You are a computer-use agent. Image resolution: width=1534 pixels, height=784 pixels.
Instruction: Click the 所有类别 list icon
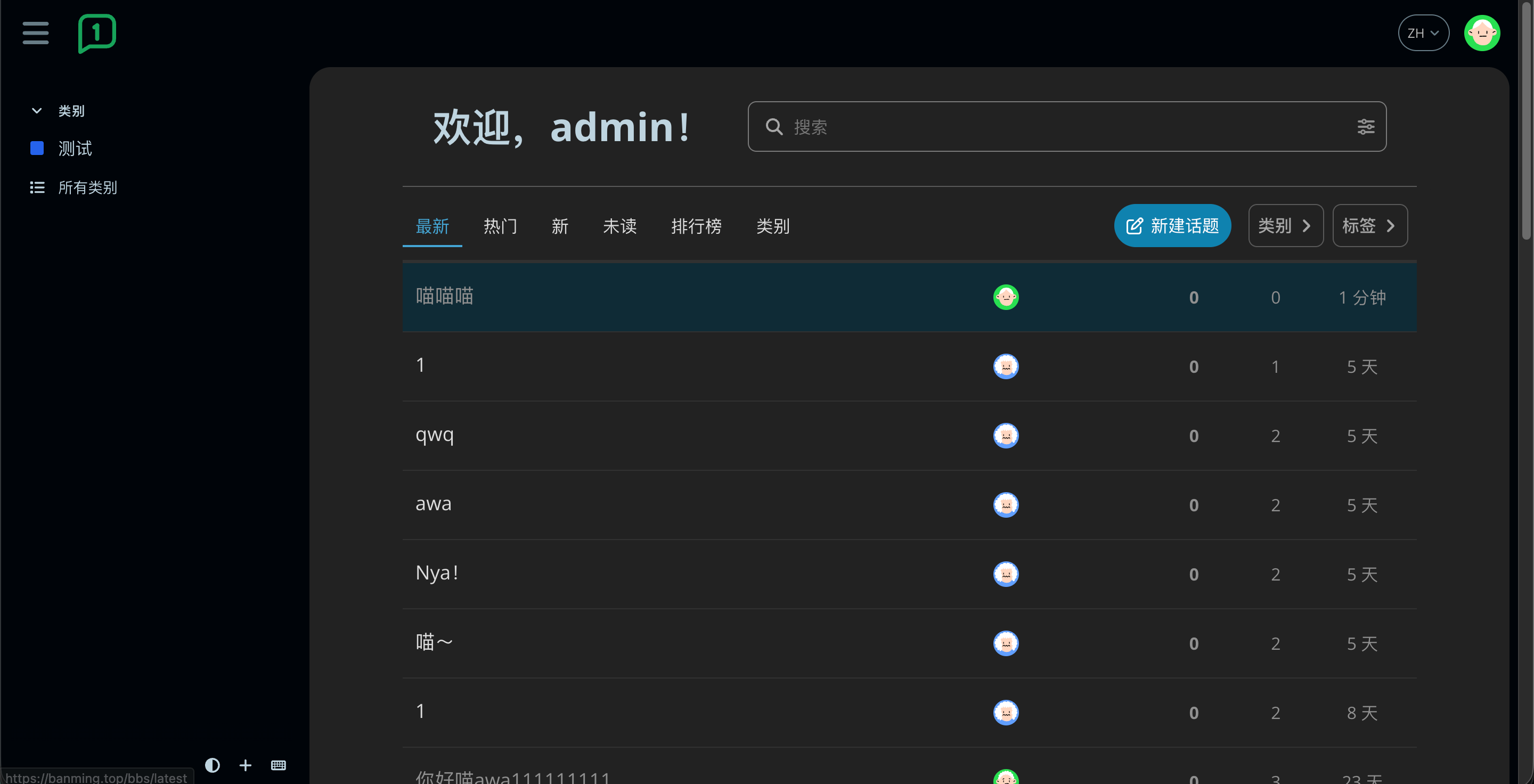37,187
